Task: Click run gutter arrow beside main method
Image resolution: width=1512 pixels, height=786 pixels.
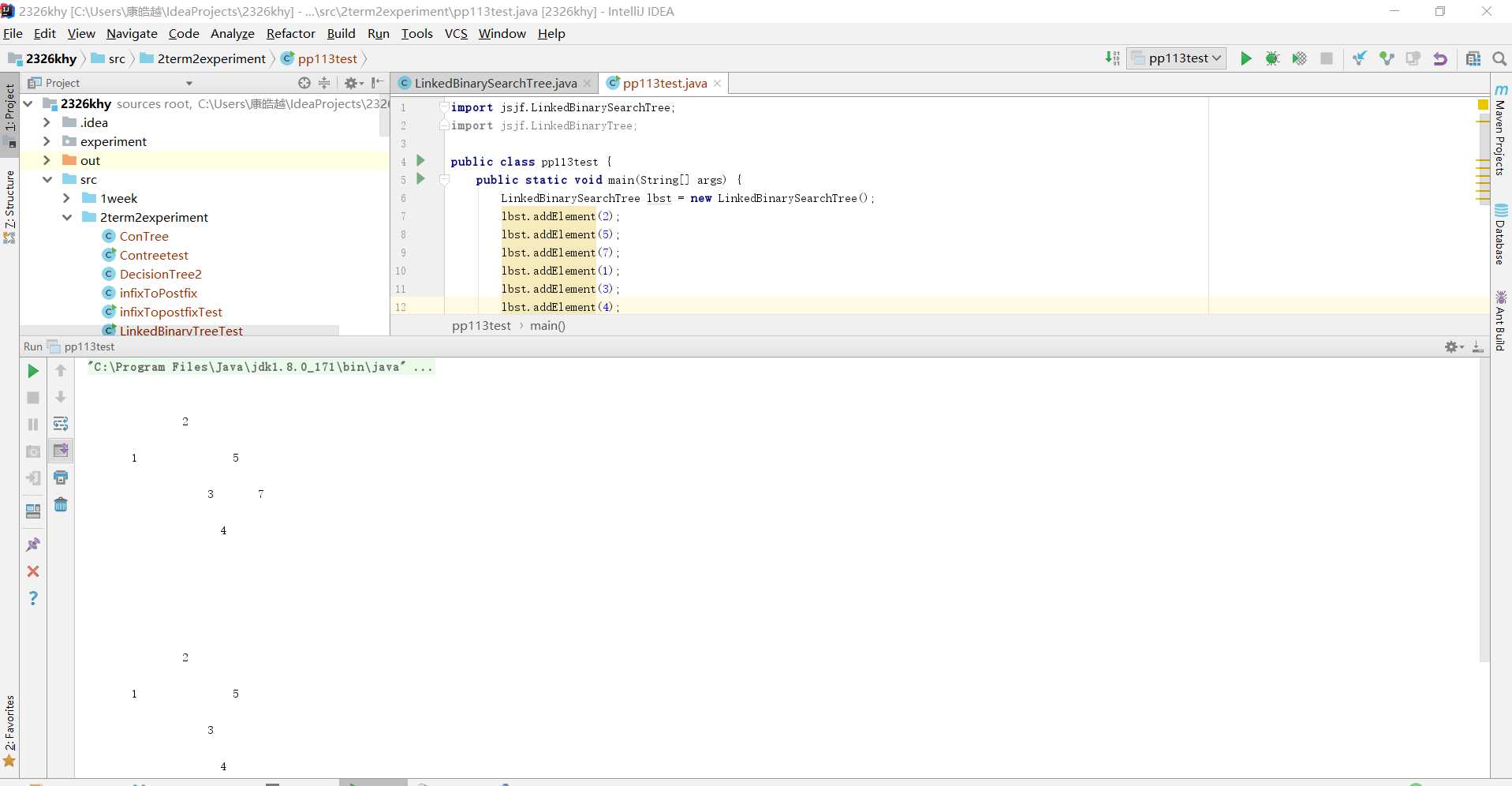Action: point(420,179)
